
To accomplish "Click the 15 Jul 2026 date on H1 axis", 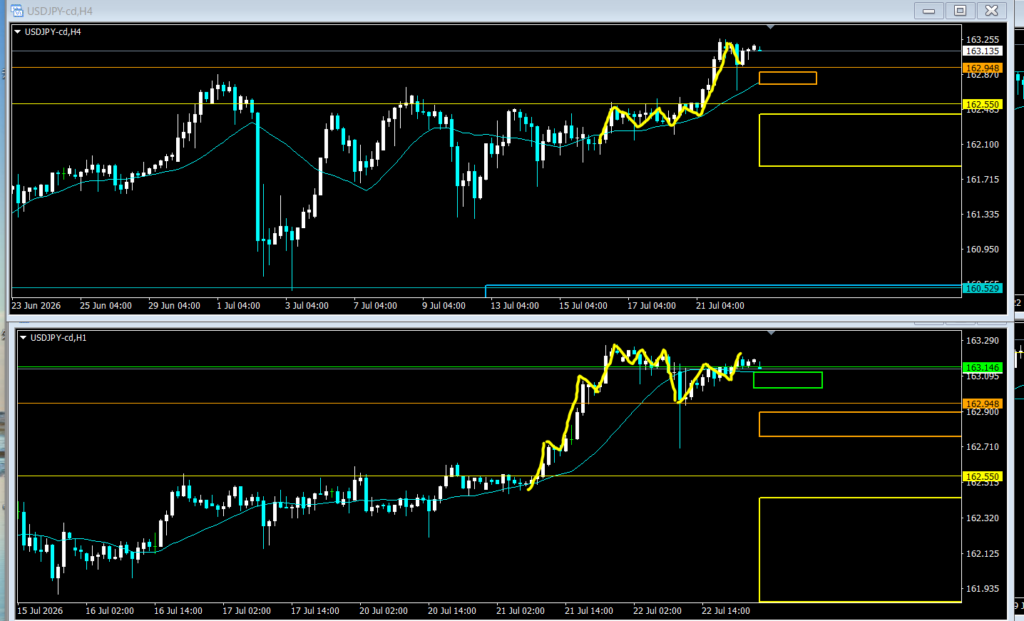I will 41,611.
